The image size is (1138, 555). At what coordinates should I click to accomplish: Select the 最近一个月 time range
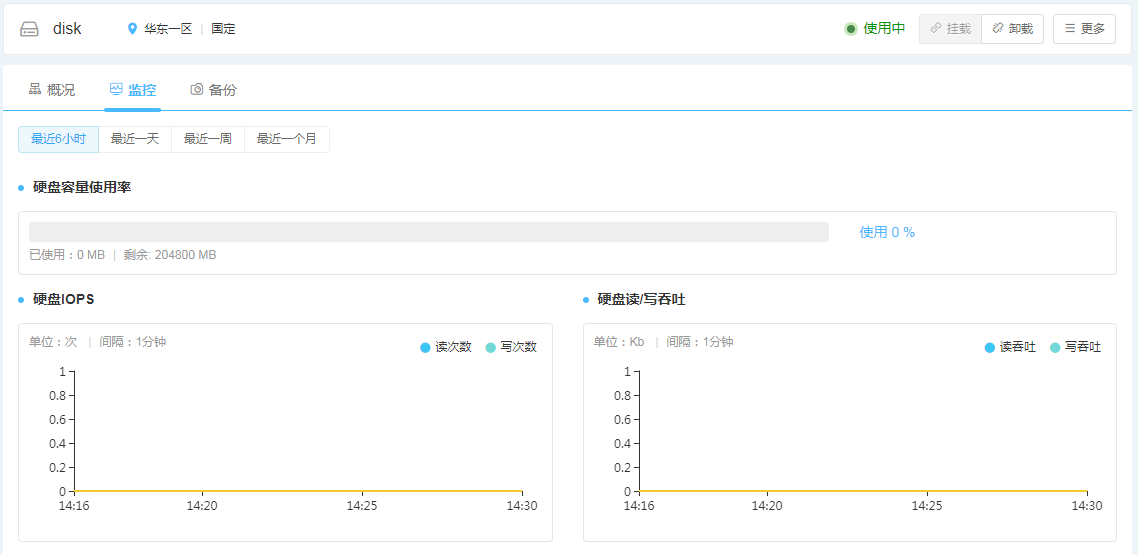tap(287, 139)
